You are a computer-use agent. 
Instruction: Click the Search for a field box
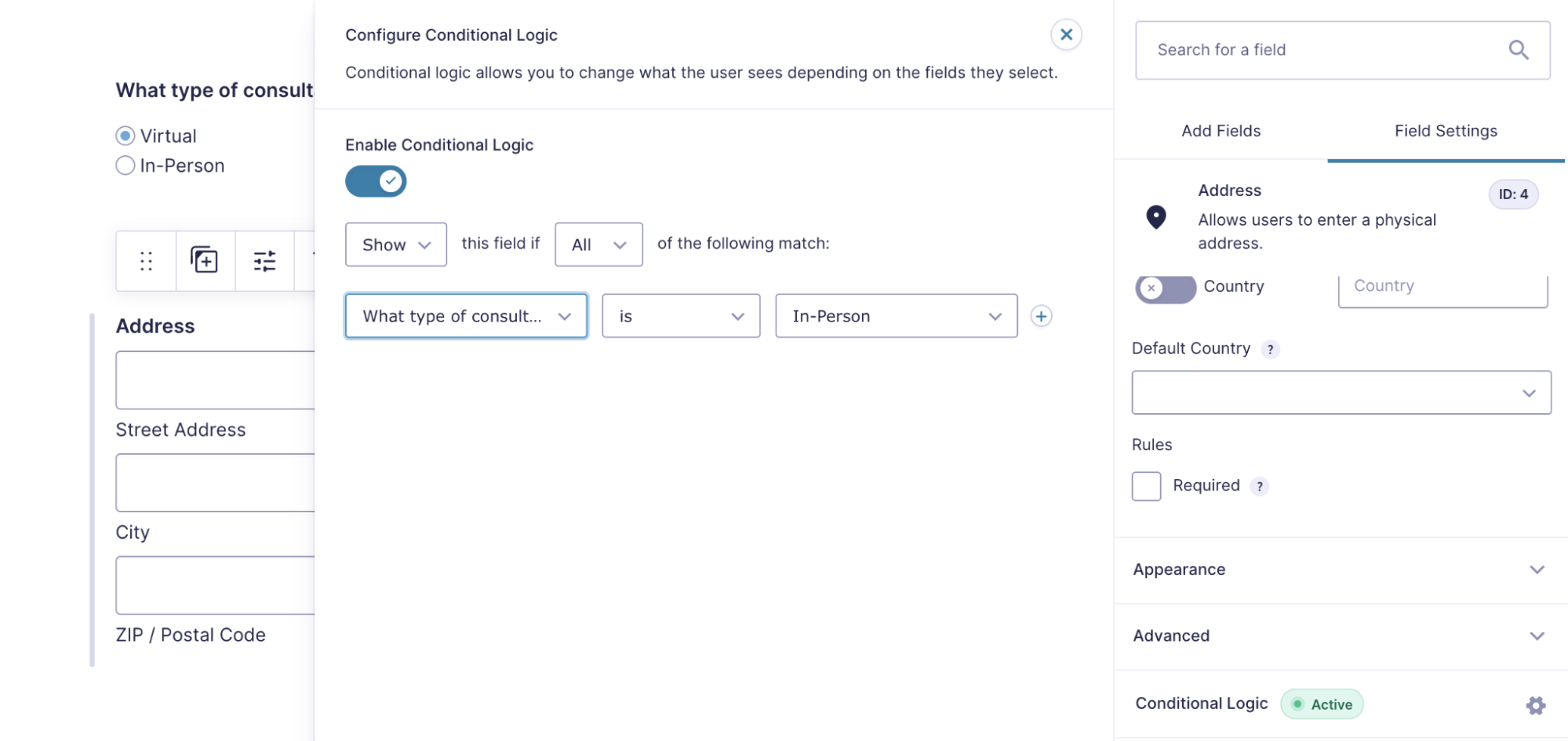pos(1342,50)
